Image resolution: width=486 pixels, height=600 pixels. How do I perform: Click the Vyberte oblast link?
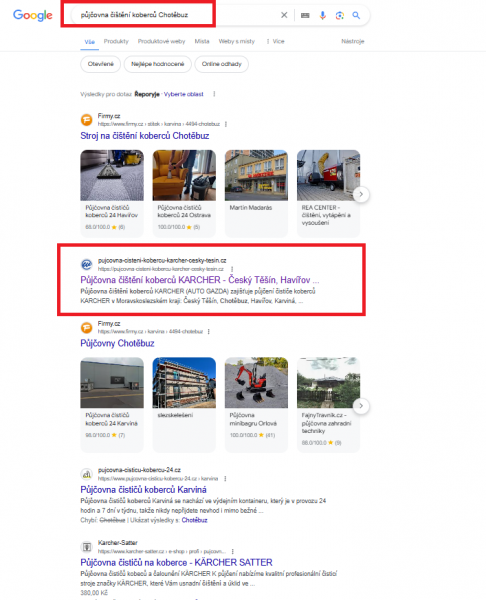(184, 94)
